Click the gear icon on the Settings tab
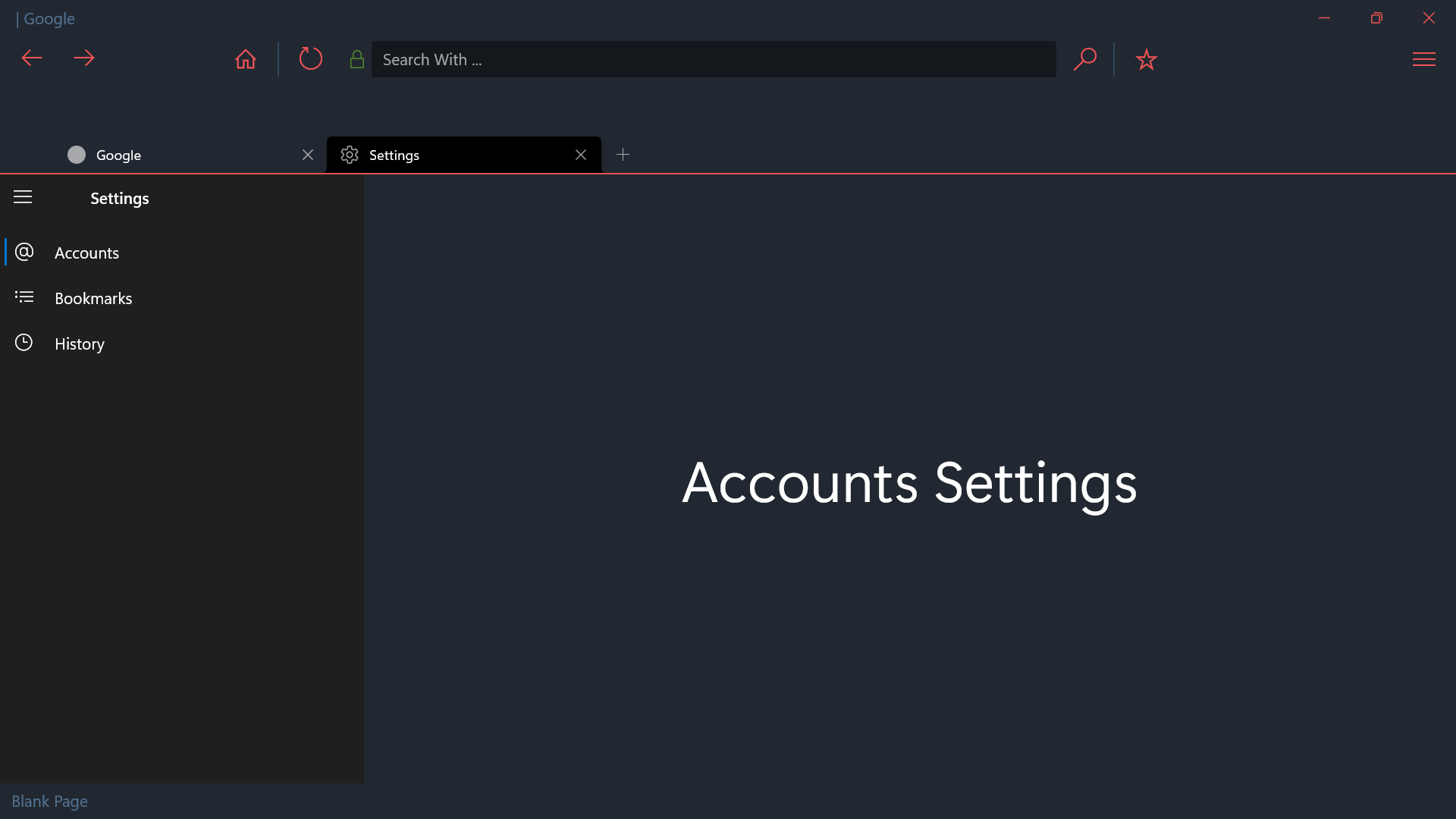The height and width of the screenshot is (819, 1456). tap(350, 155)
